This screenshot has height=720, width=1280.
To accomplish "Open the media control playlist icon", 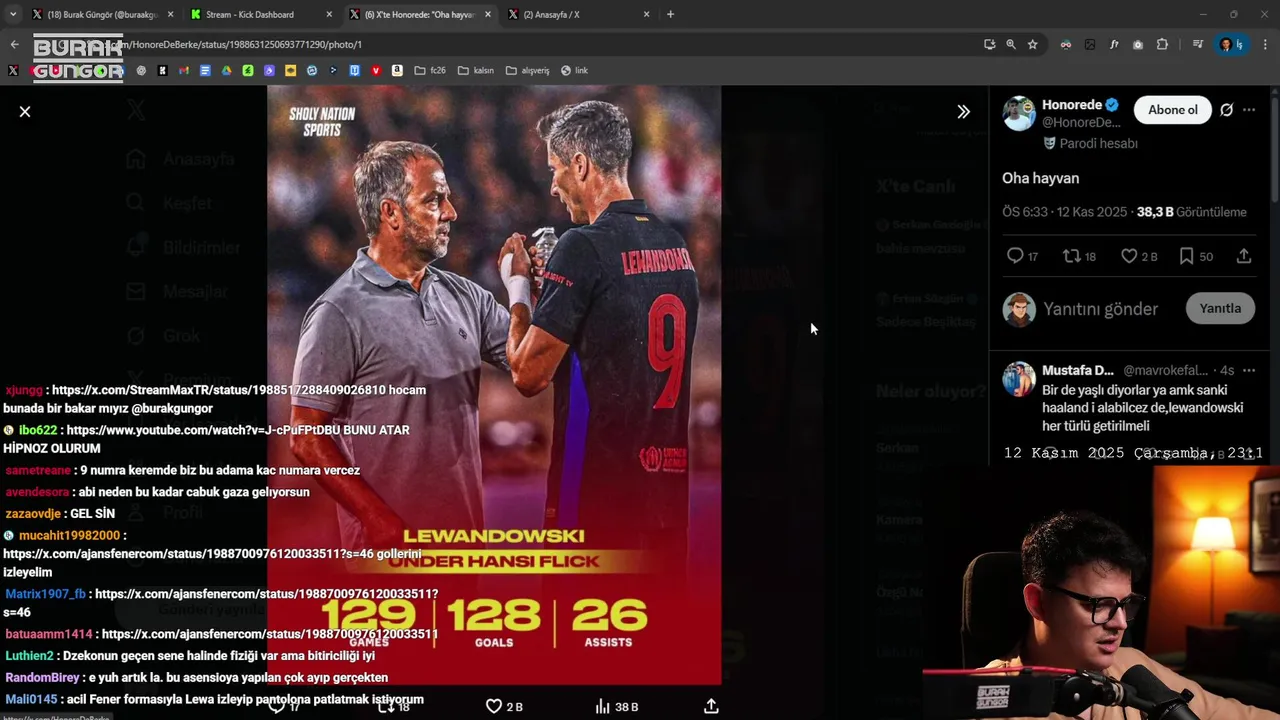I will point(1197,44).
